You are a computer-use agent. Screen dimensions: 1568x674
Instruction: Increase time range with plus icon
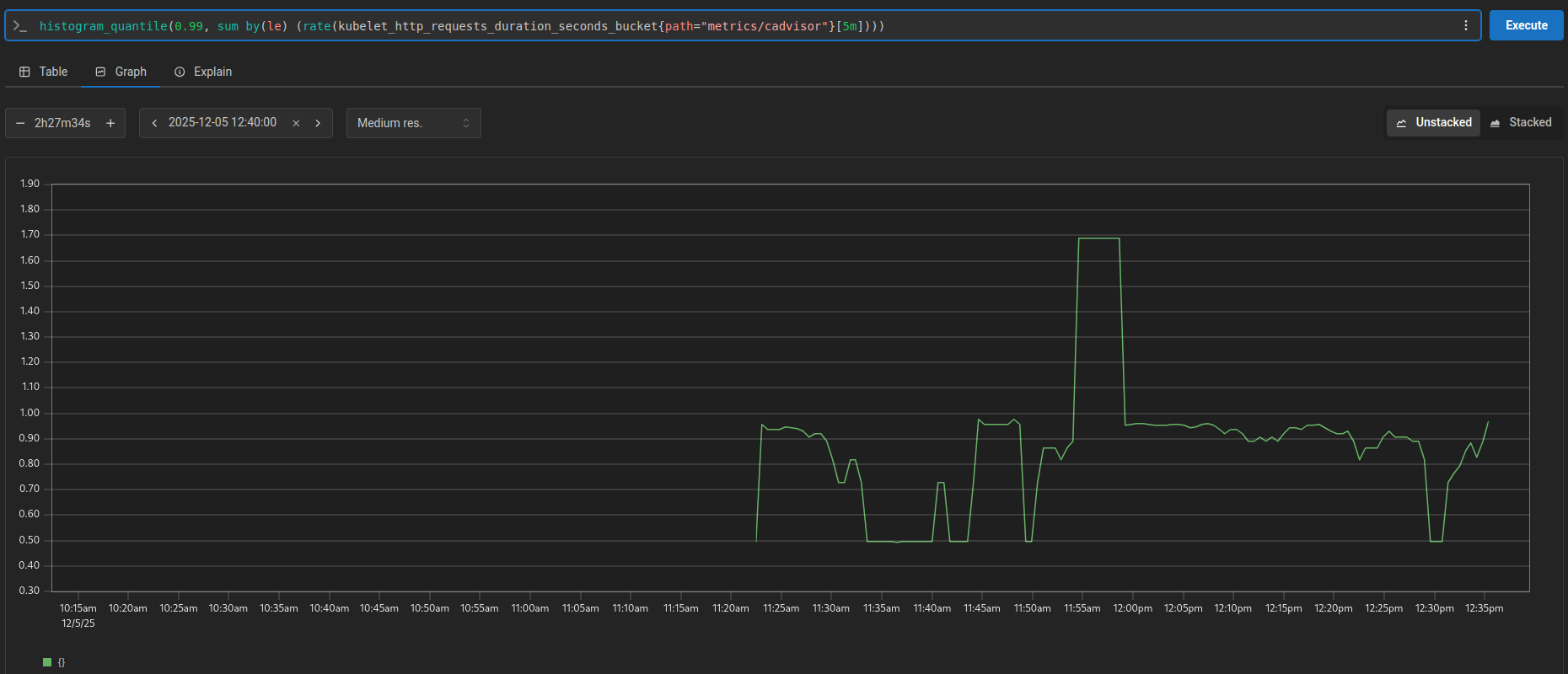pos(110,123)
